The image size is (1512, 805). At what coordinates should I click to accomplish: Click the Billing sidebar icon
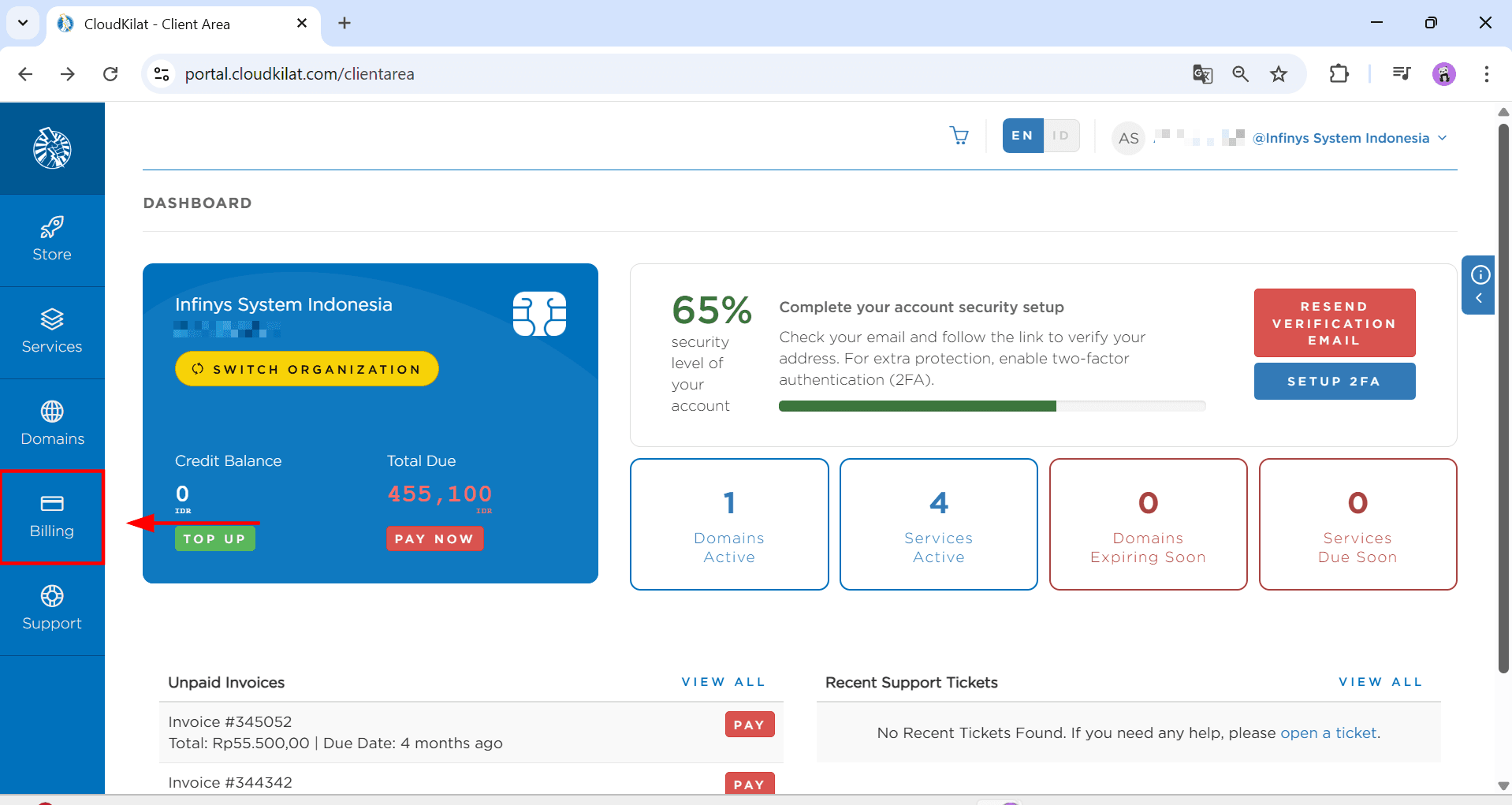[x=51, y=516]
